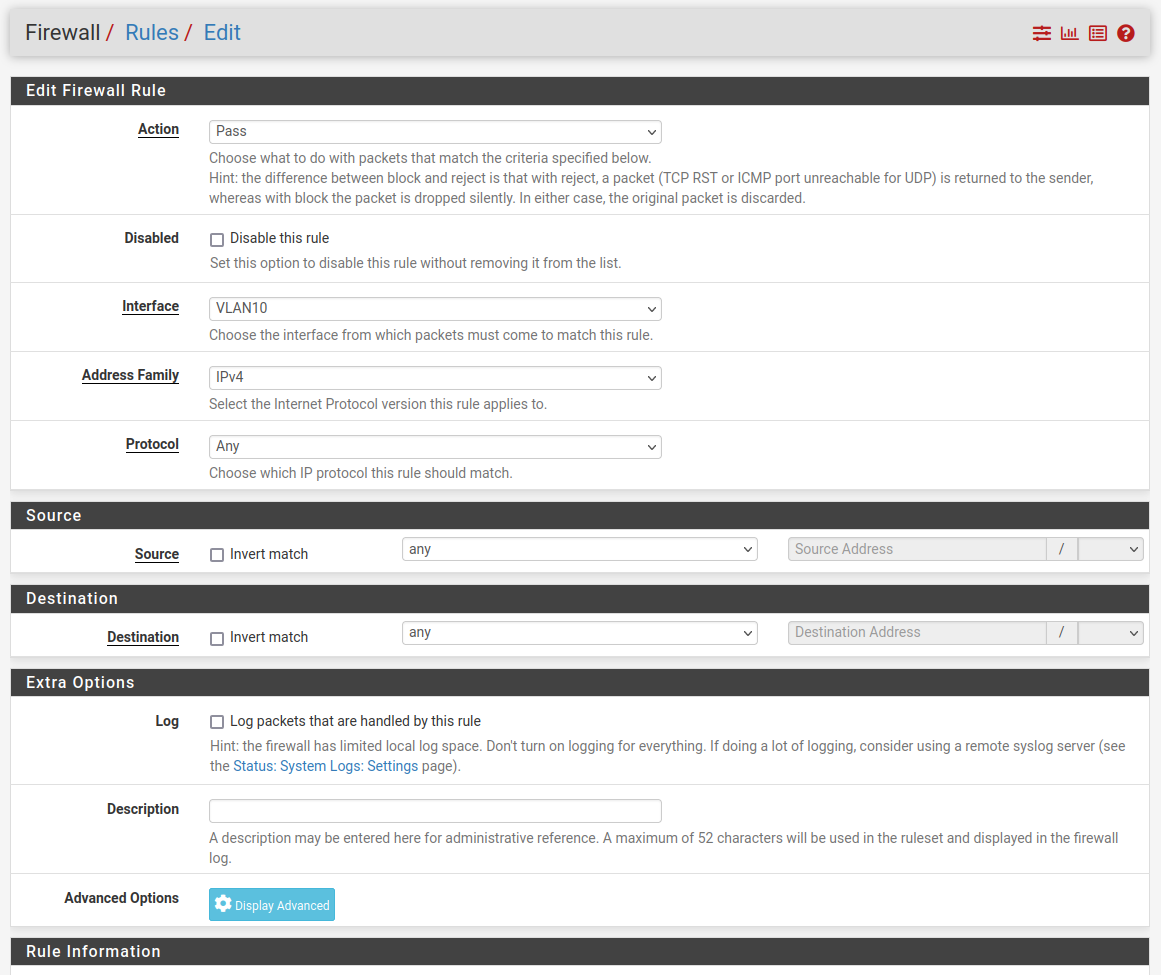Open related log entries list icon
The image size is (1161, 975).
1097,33
